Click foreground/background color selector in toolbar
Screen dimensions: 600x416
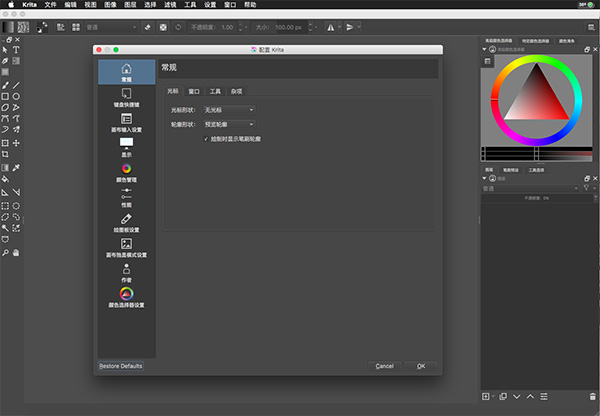click(x=42, y=27)
